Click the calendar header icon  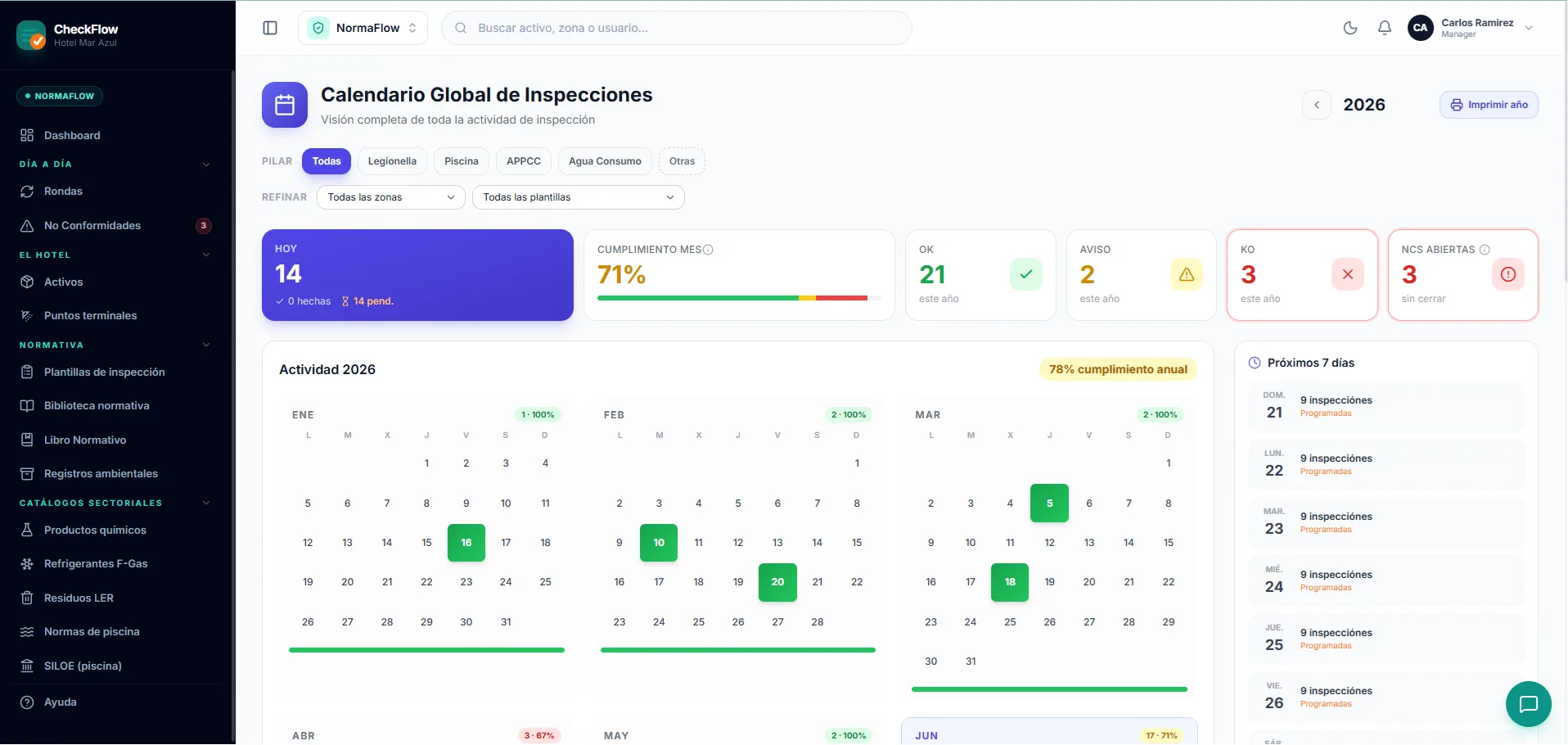click(285, 105)
